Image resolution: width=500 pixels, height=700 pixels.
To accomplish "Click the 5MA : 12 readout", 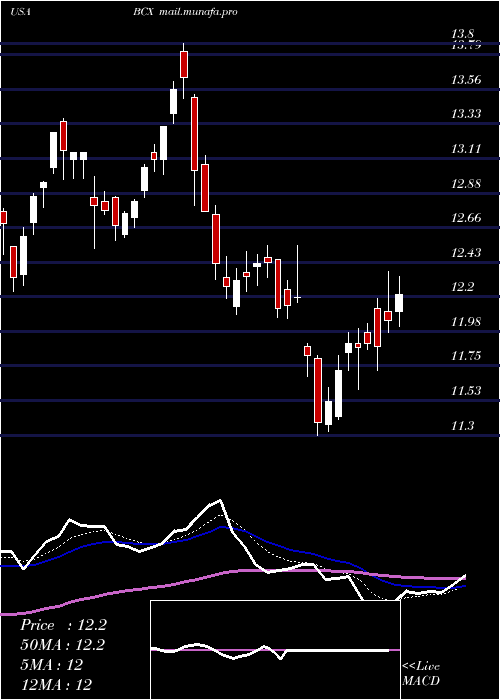I will (x=51, y=664).
